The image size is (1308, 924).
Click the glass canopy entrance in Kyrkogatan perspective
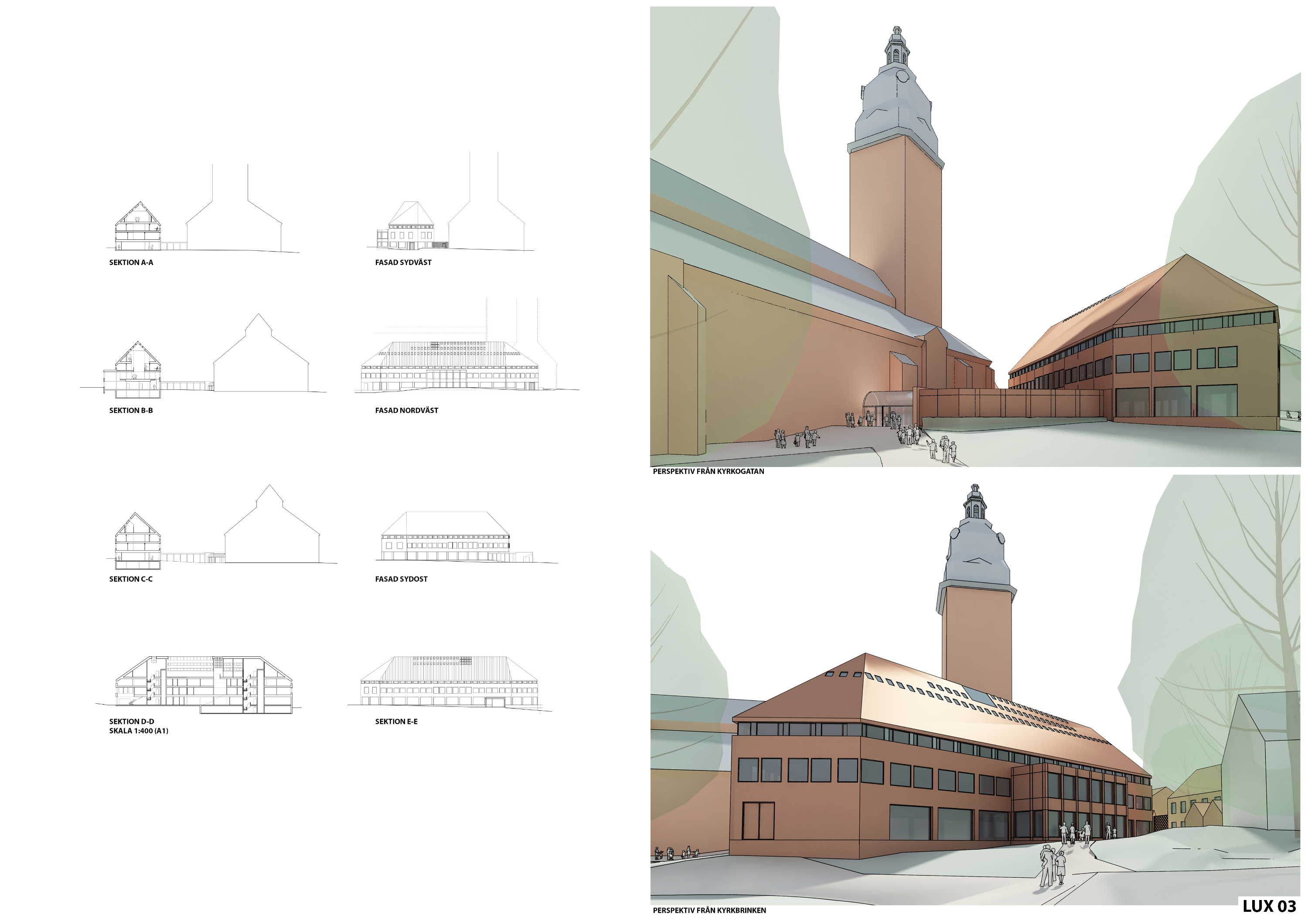(x=889, y=409)
